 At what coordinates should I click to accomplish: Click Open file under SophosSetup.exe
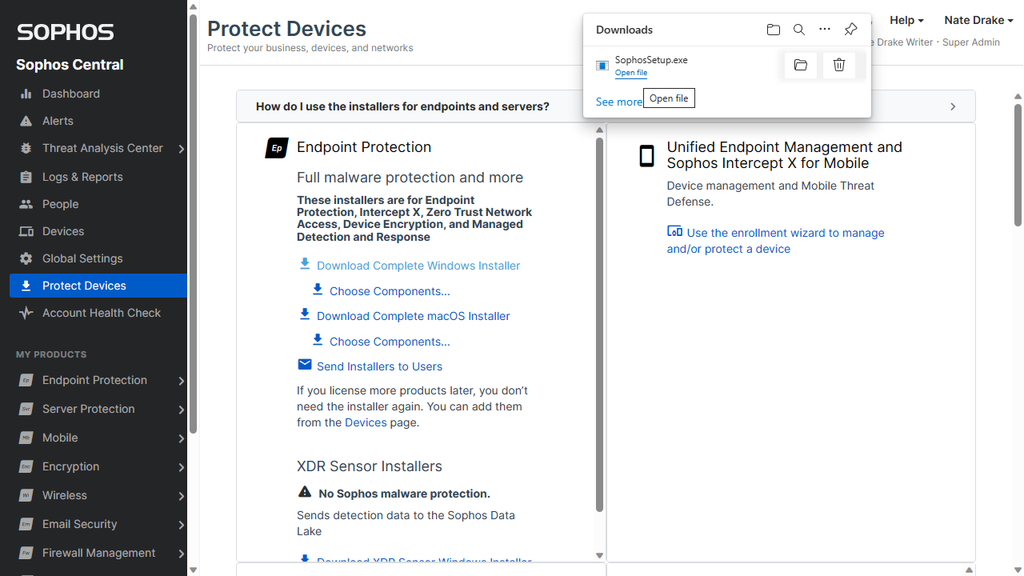click(x=631, y=72)
